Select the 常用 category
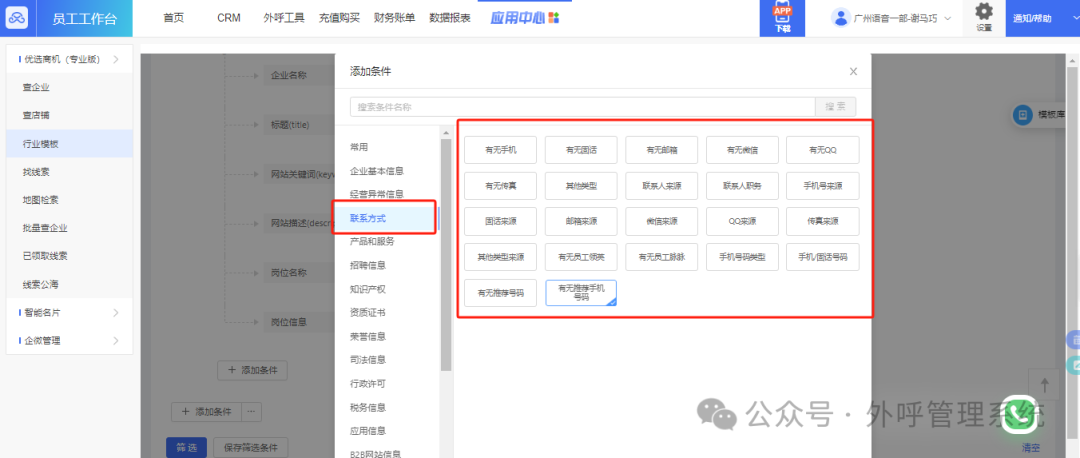Image resolution: width=1080 pixels, height=458 pixels. (x=359, y=147)
